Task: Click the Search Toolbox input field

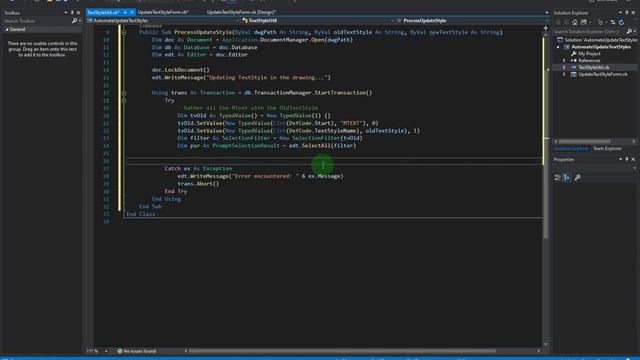Action: pyautogui.click(x=37, y=20)
